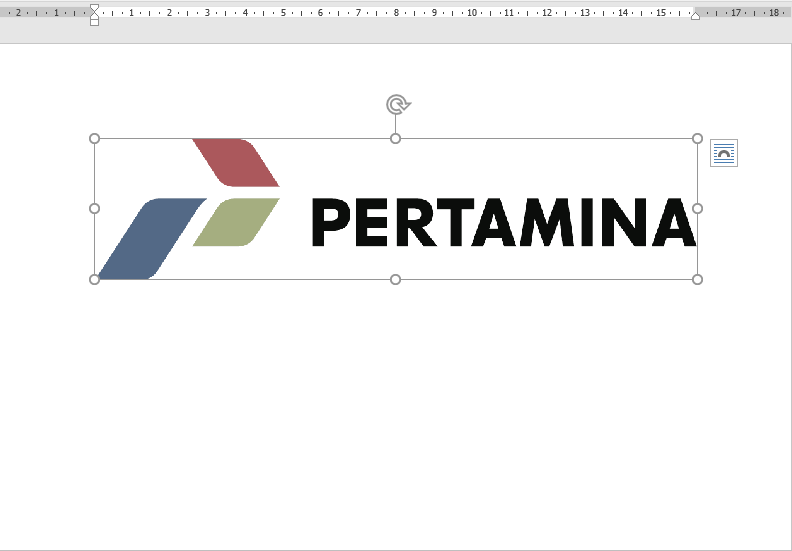The width and height of the screenshot is (792, 551).
Task: Select the right-middle sizing handle
Action: 697,209
